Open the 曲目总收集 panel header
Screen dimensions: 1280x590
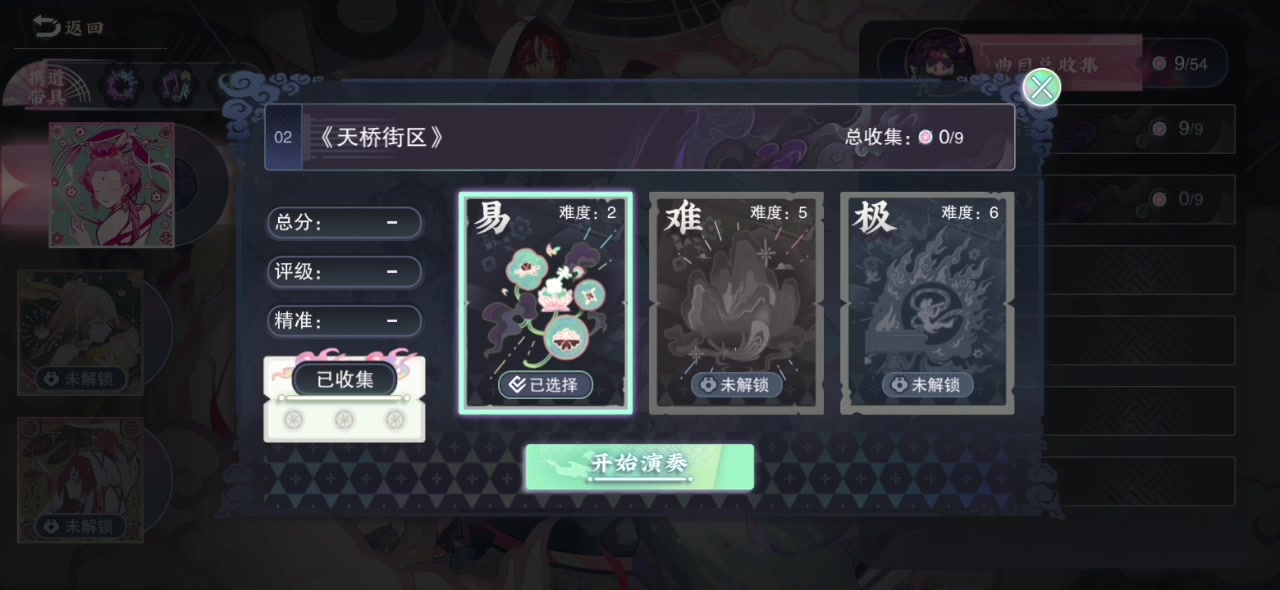point(1045,64)
